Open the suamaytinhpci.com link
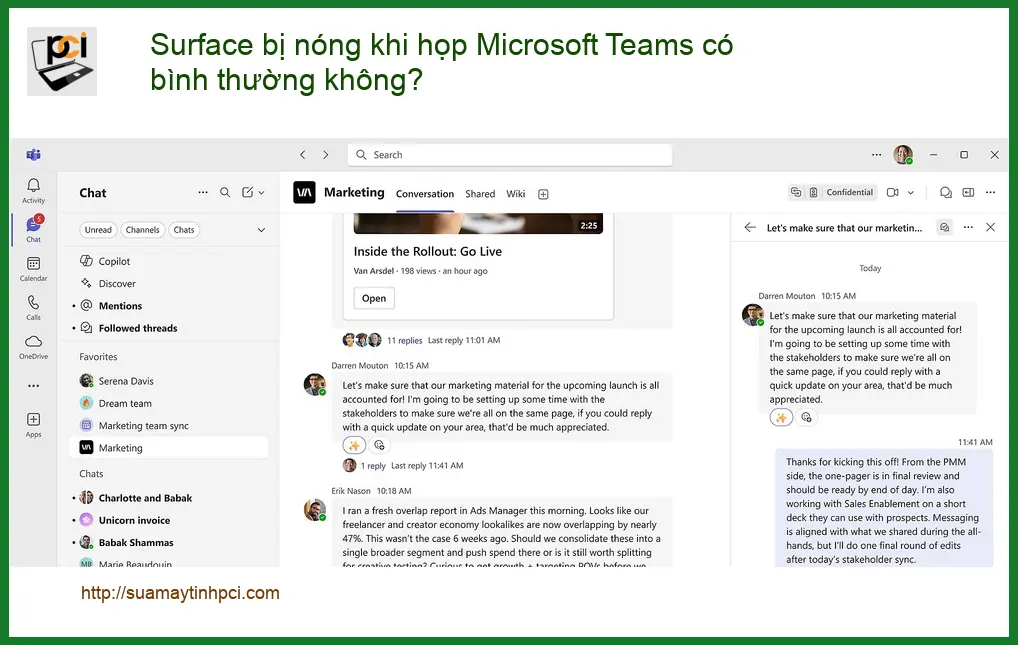The height and width of the screenshot is (645, 1018). pos(180,592)
